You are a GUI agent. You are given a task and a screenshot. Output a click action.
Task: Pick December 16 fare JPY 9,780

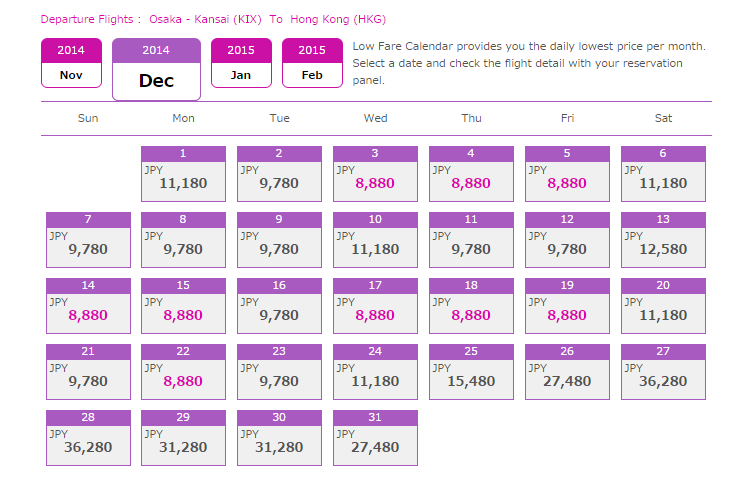pos(279,306)
